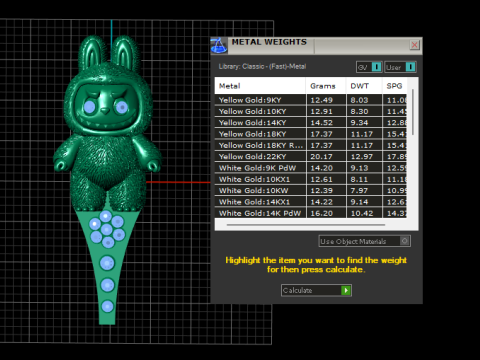Click the 16.20 grams value
The height and width of the screenshot is (360, 480).
click(321, 213)
